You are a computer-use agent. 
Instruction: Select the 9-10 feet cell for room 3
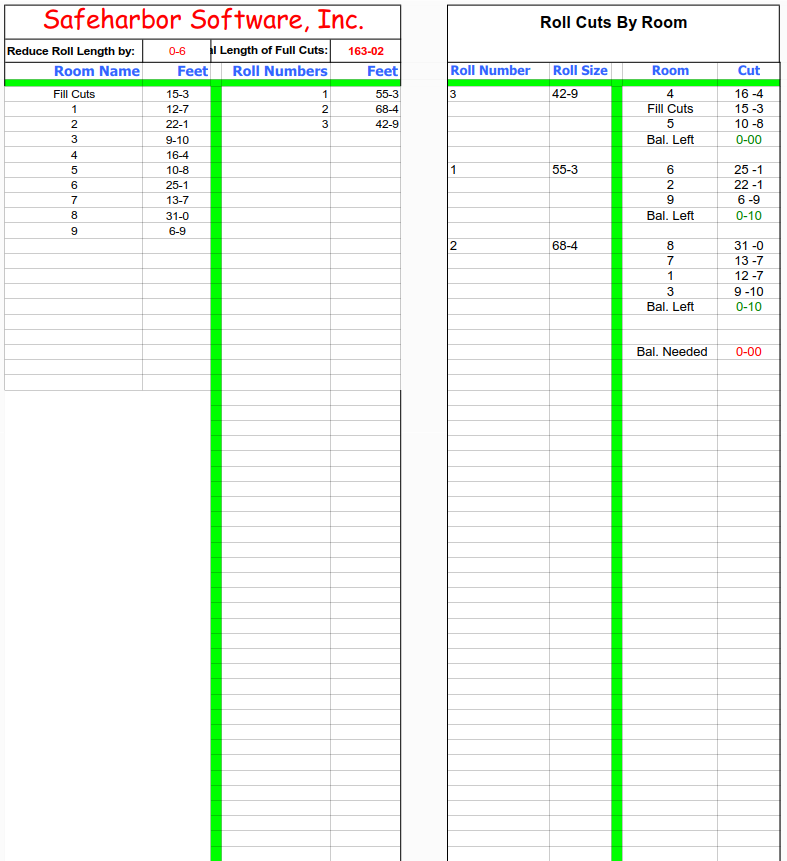(x=177, y=140)
